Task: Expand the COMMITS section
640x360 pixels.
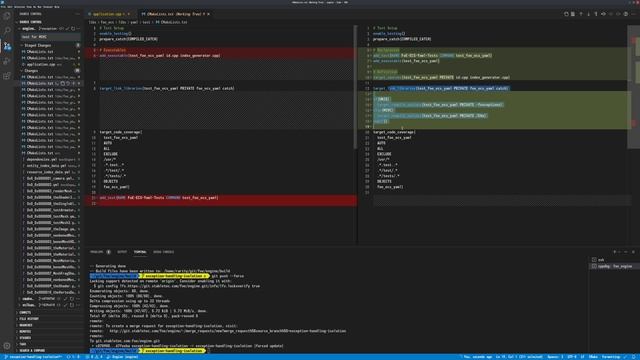Action: [25, 312]
